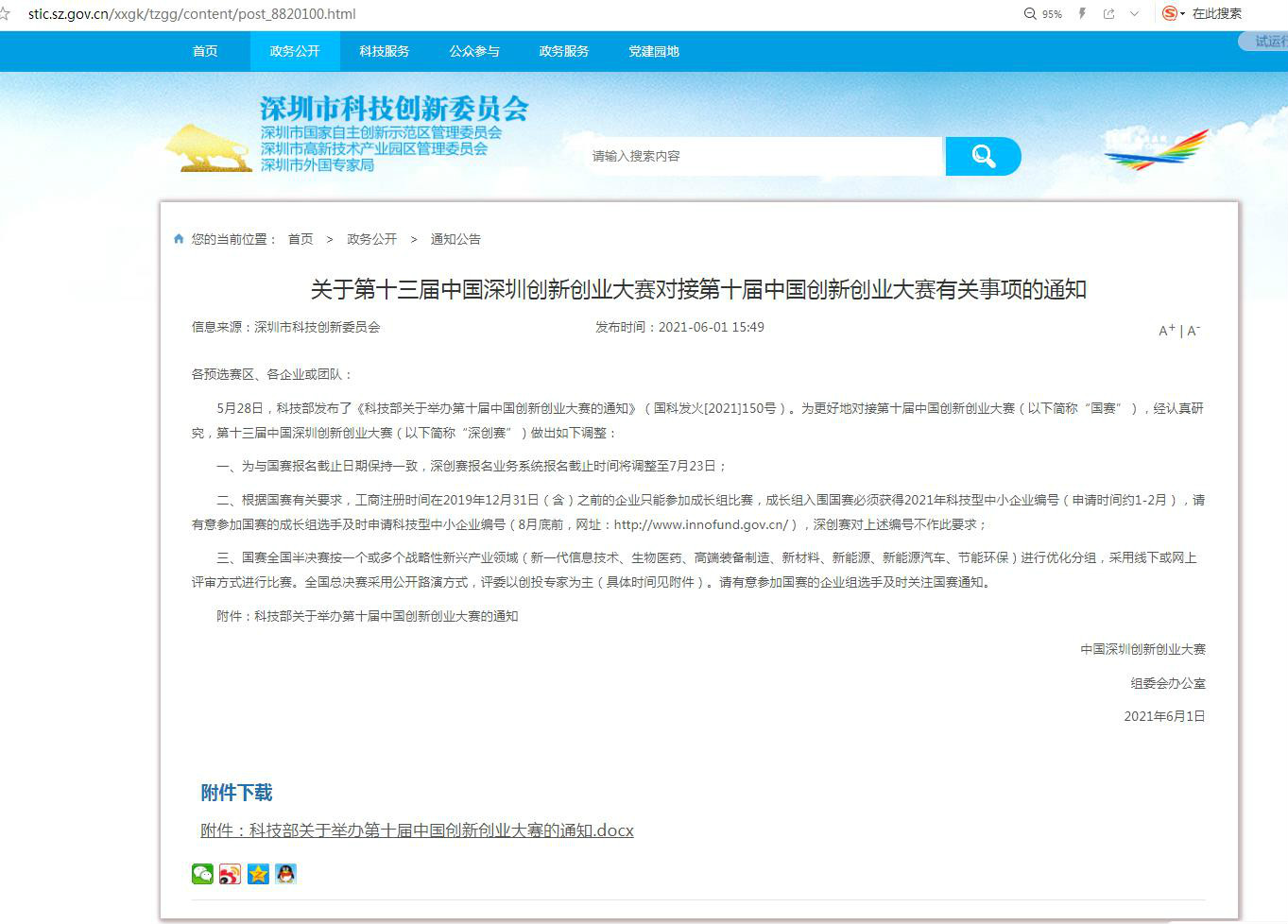This screenshot has width=1288, height=924.
Task: Click the home icon in the breadcrumb
Action: pyautogui.click(x=179, y=239)
